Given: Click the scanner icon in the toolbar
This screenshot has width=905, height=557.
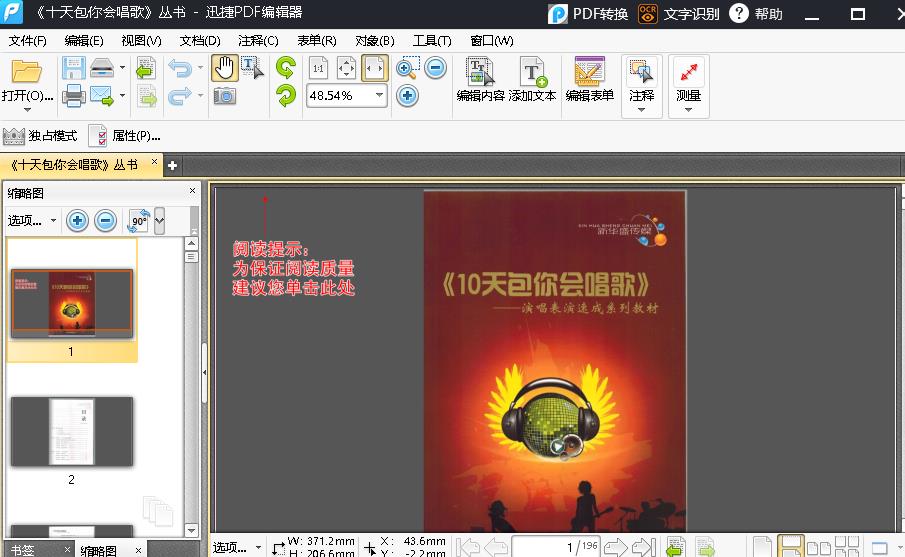Looking at the screenshot, I should click(x=102, y=68).
